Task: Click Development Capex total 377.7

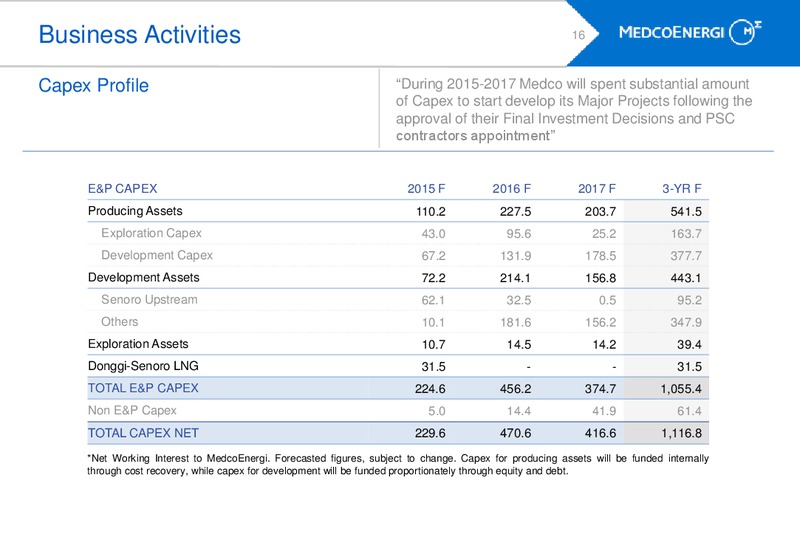Action: point(686,256)
